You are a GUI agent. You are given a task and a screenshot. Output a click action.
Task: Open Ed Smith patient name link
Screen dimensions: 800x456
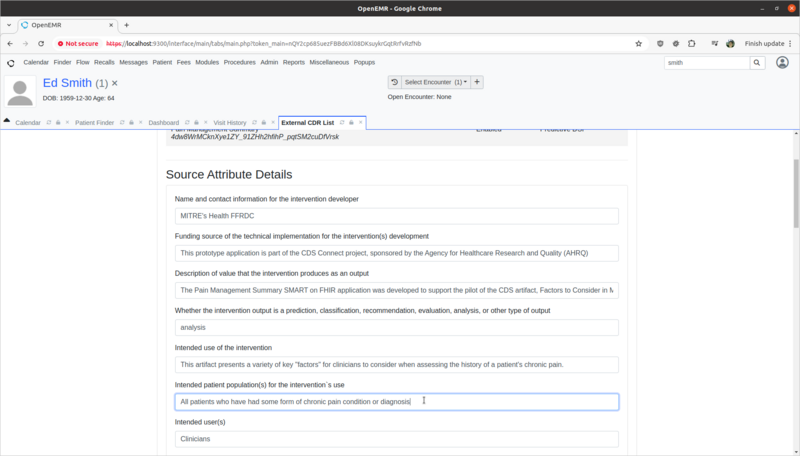click(x=67, y=83)
